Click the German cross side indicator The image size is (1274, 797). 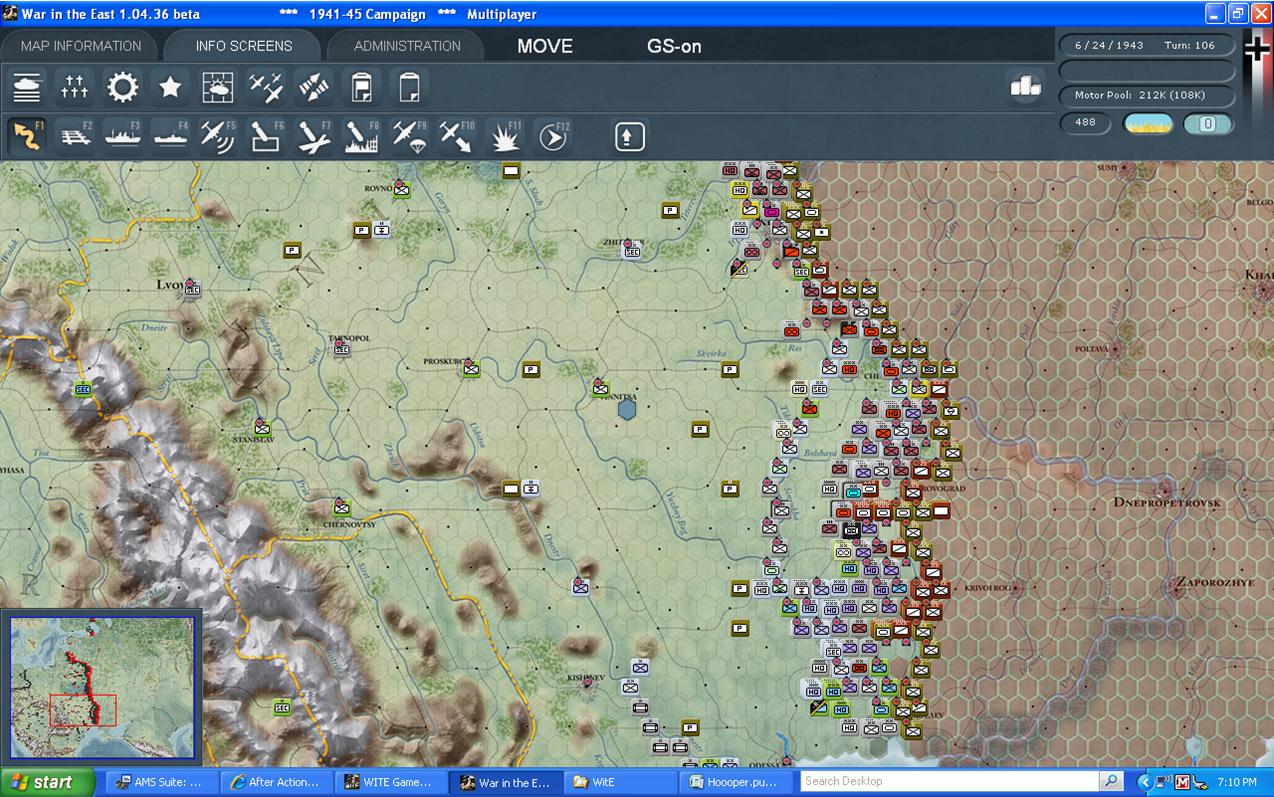click(1256, 48)
